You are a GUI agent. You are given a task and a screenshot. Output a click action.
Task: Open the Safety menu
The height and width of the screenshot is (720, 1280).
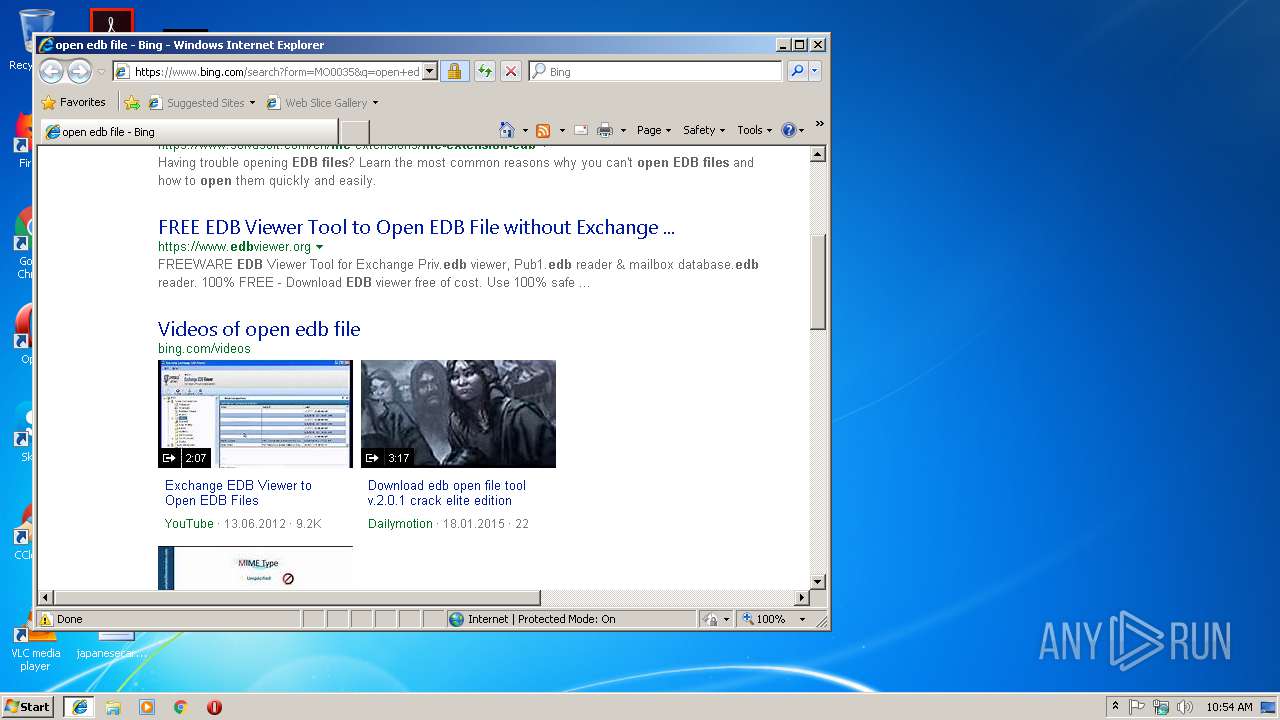pyautogui.click(x=704, y=130)
